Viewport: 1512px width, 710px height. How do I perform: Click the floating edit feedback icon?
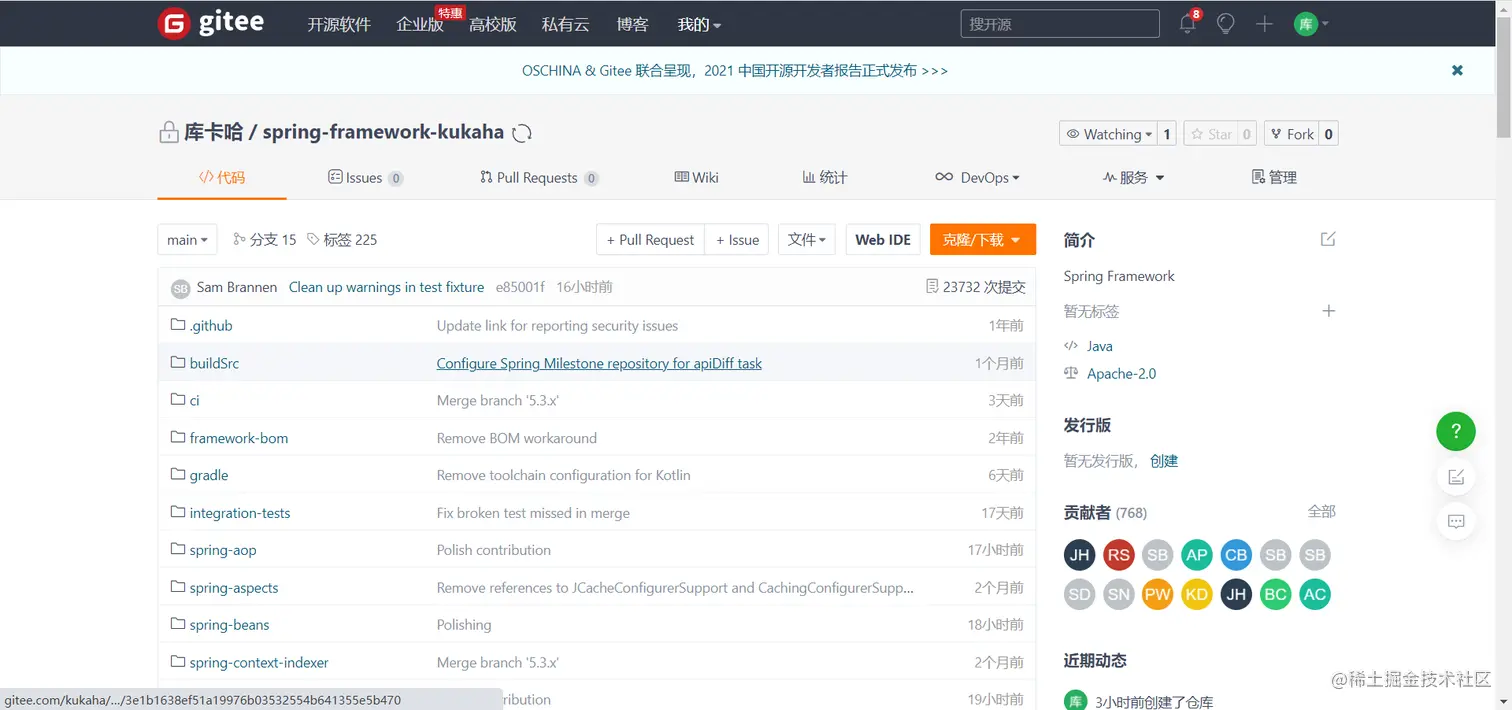coord(1456,477)
